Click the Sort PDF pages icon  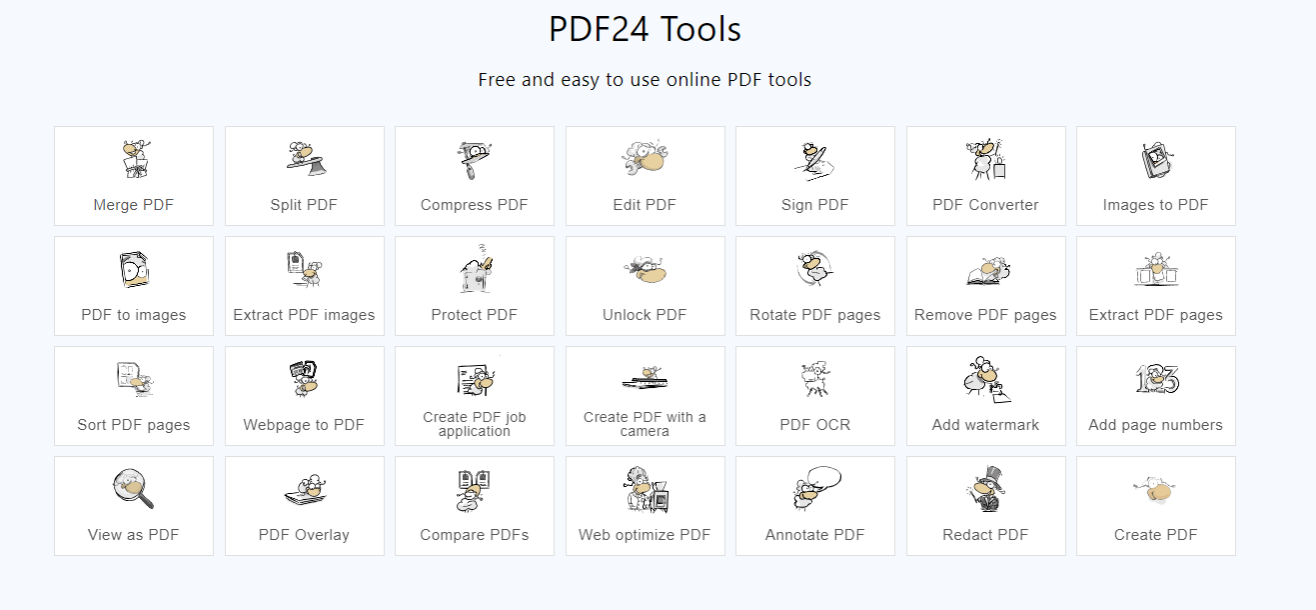(134, 380)
